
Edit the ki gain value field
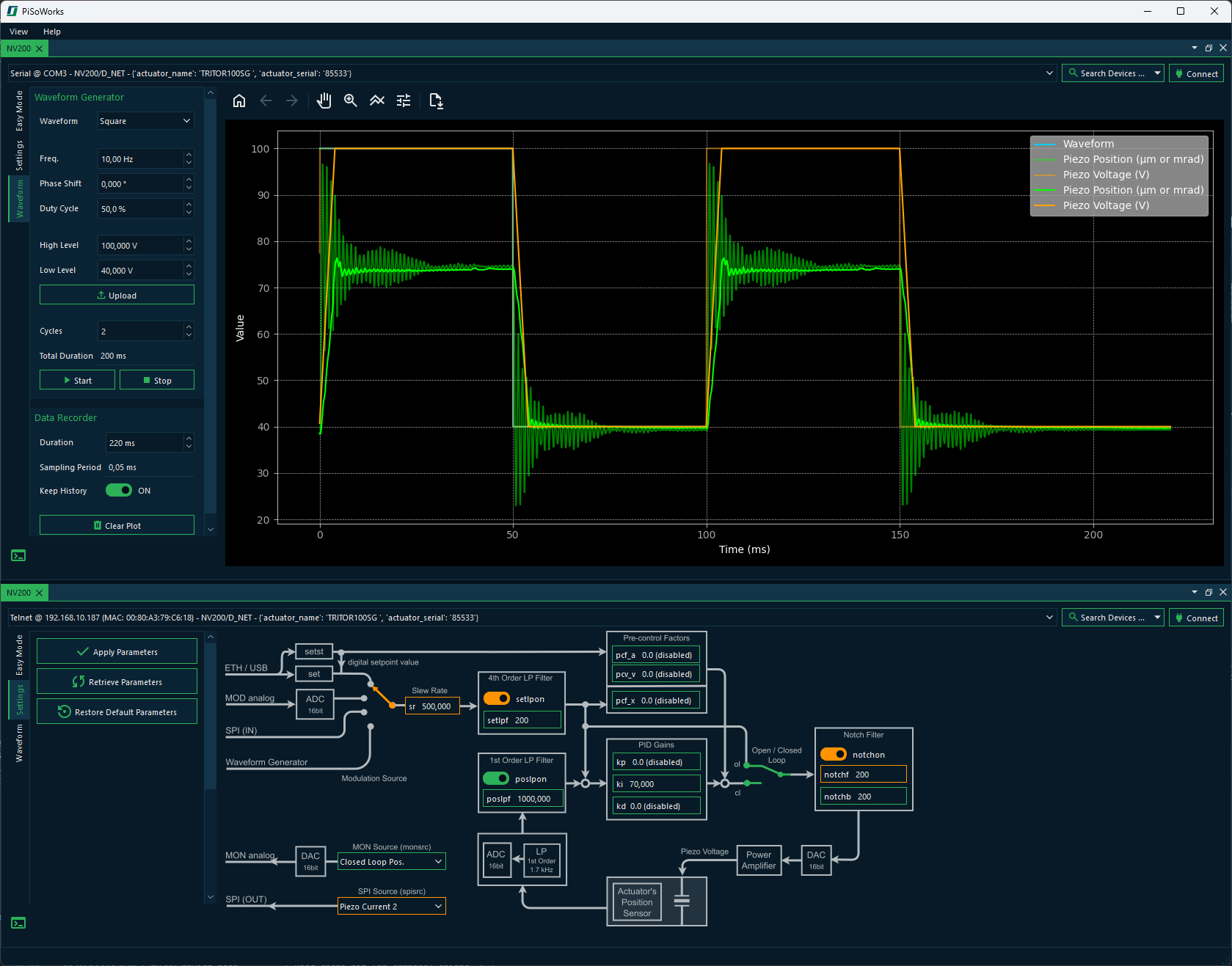pyautogui.click(x=657, y=783)
